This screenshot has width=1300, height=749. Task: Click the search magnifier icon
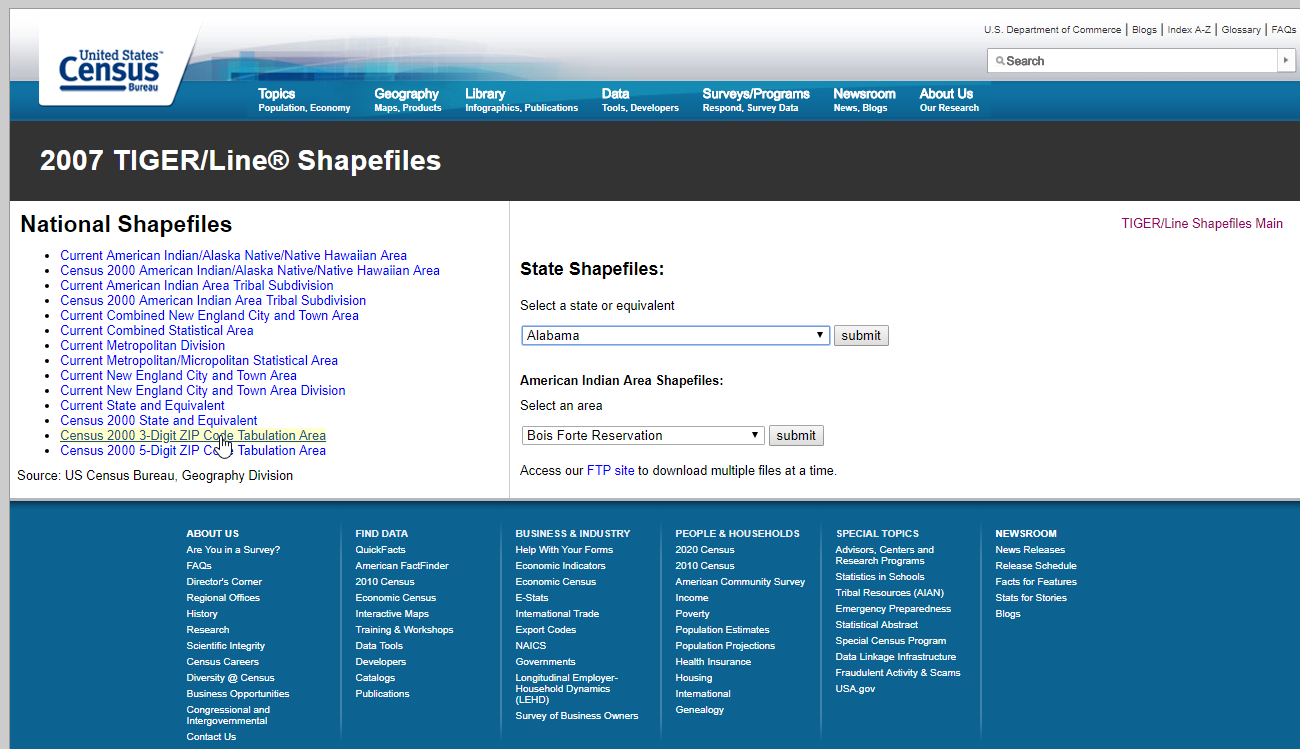click(x=999, y=61)
